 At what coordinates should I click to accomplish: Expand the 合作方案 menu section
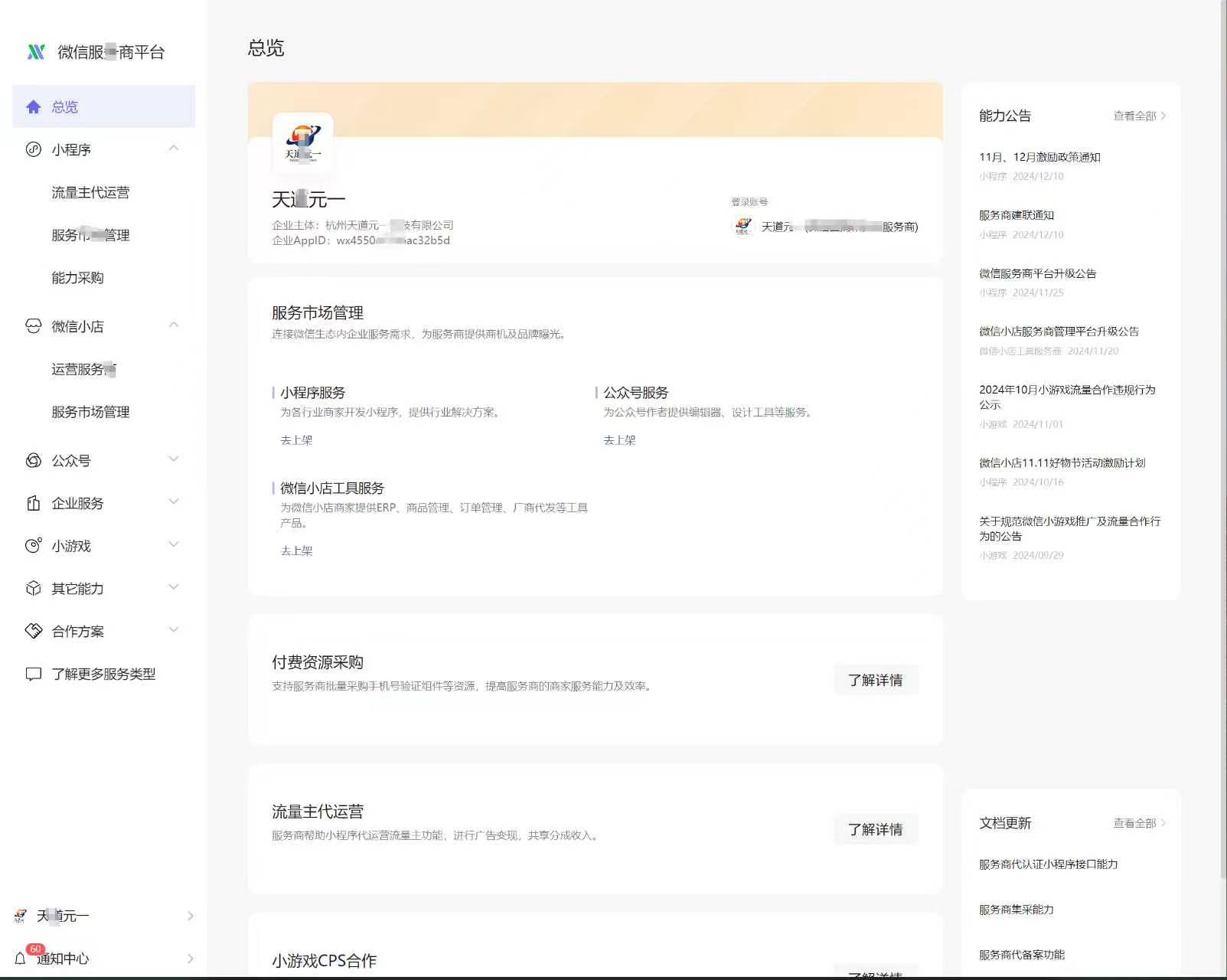174,630
